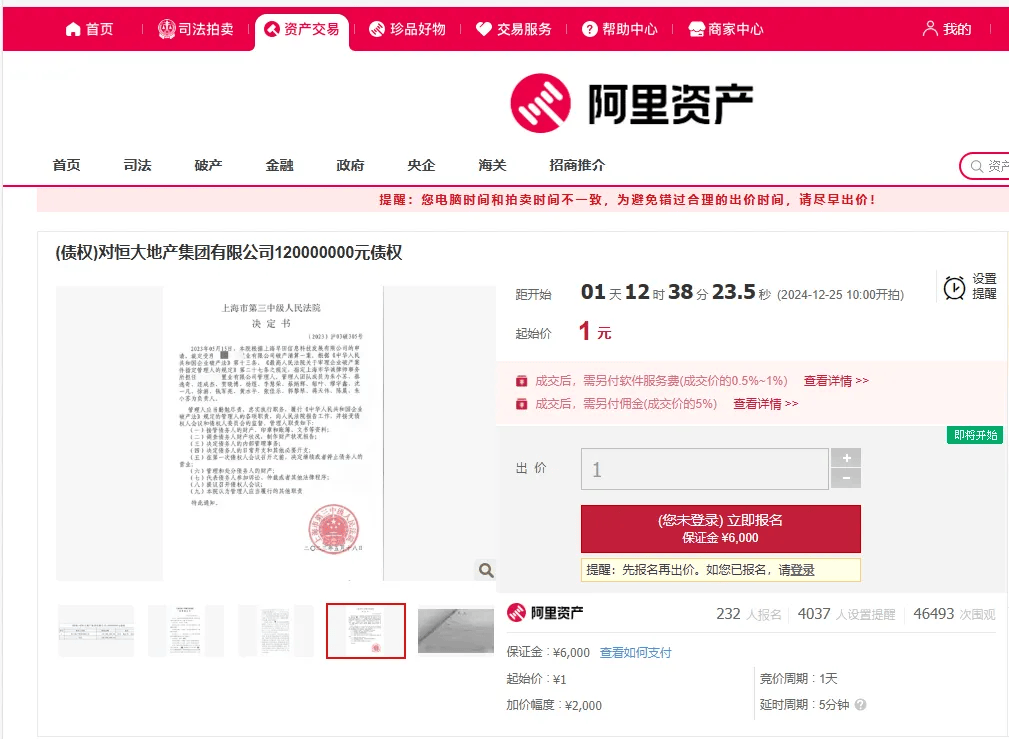Click the red icon beside 软件服务费 notice
Image resolution: width=1009 pixels, height=739 pixels.
(x=521, y=381)
